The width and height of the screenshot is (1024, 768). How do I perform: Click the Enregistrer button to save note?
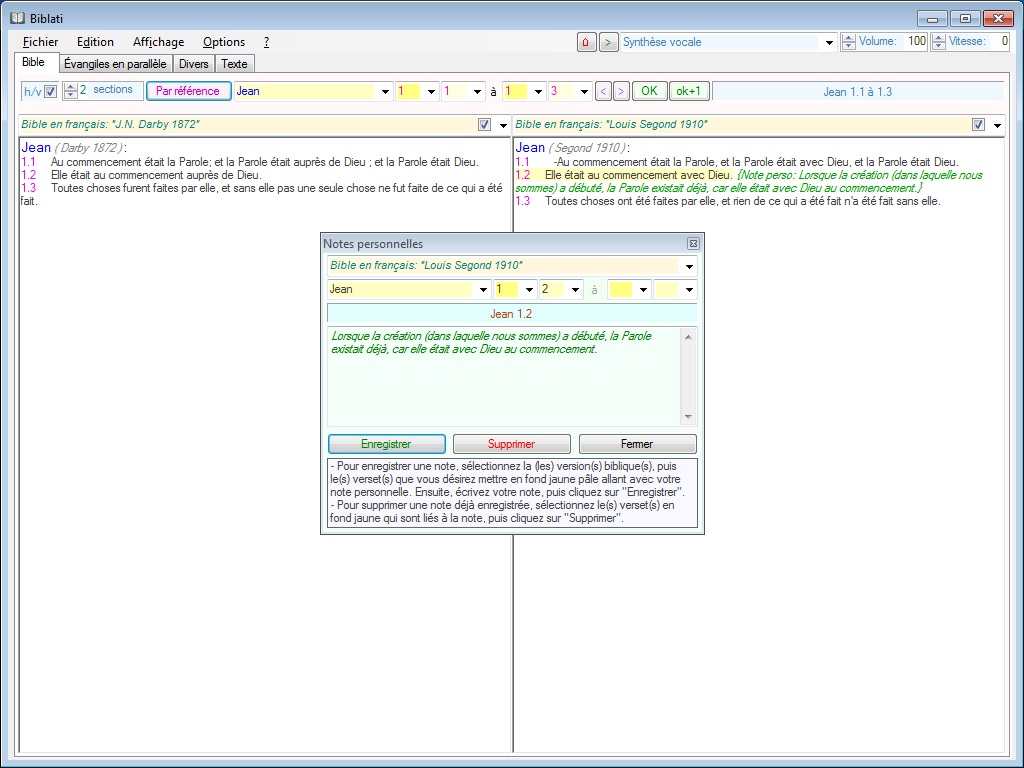pyautogui.click(x=386, y=444)
